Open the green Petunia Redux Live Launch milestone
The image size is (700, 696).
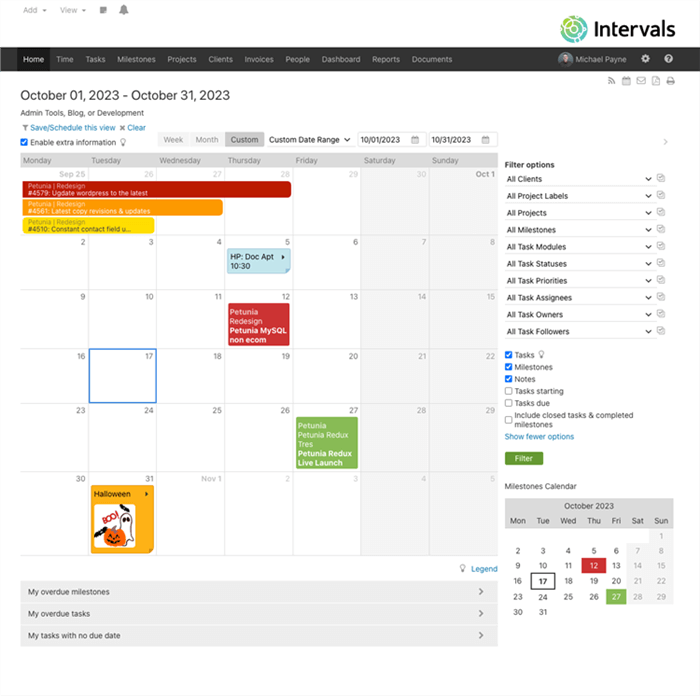coord(326,443)
